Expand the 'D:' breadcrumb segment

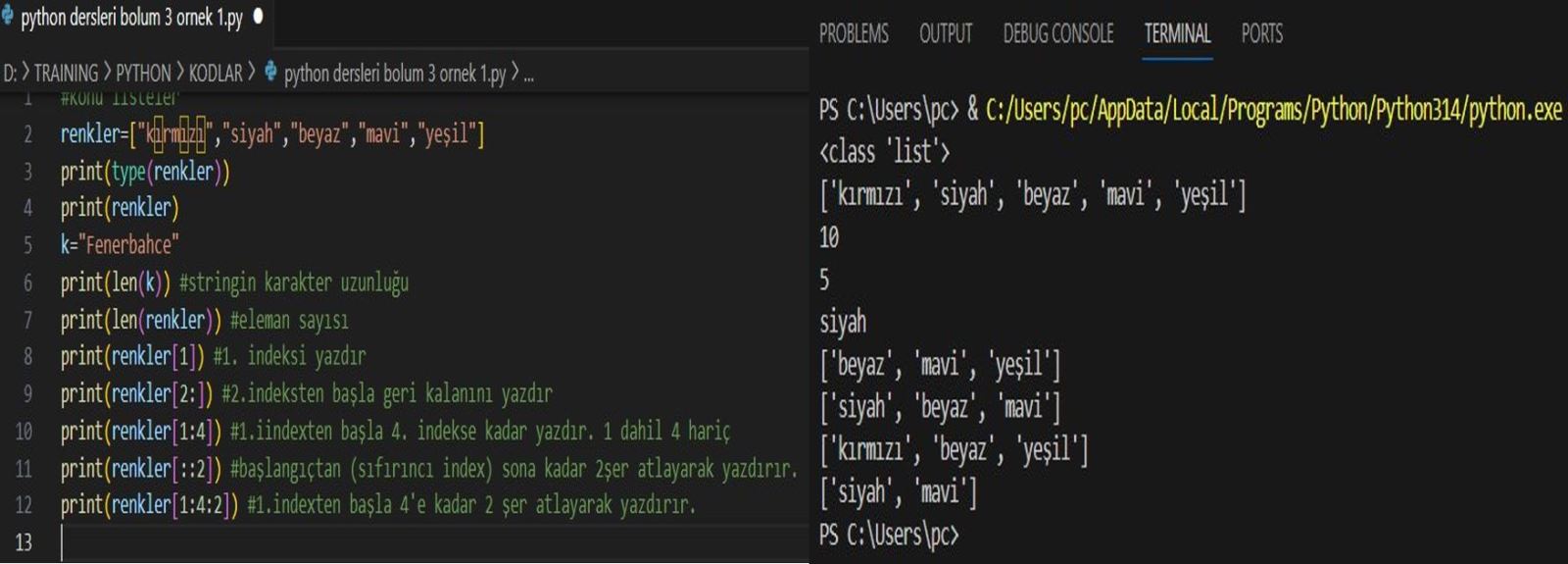point(10,74)
